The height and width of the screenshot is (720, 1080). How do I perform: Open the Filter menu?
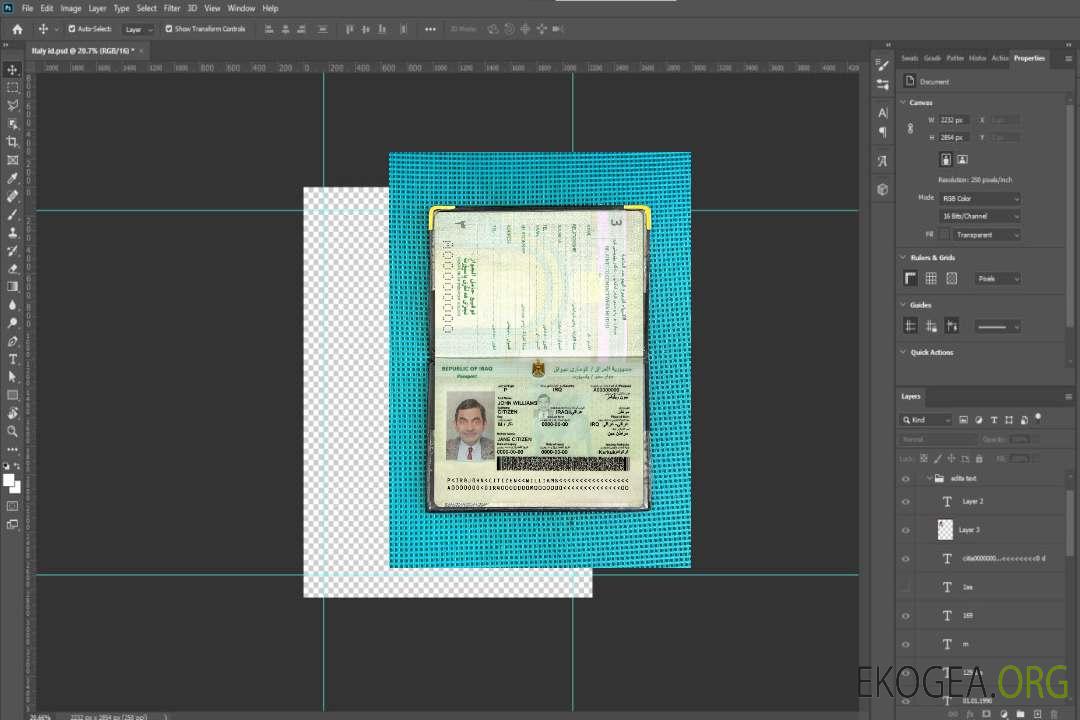click(172, 8)
